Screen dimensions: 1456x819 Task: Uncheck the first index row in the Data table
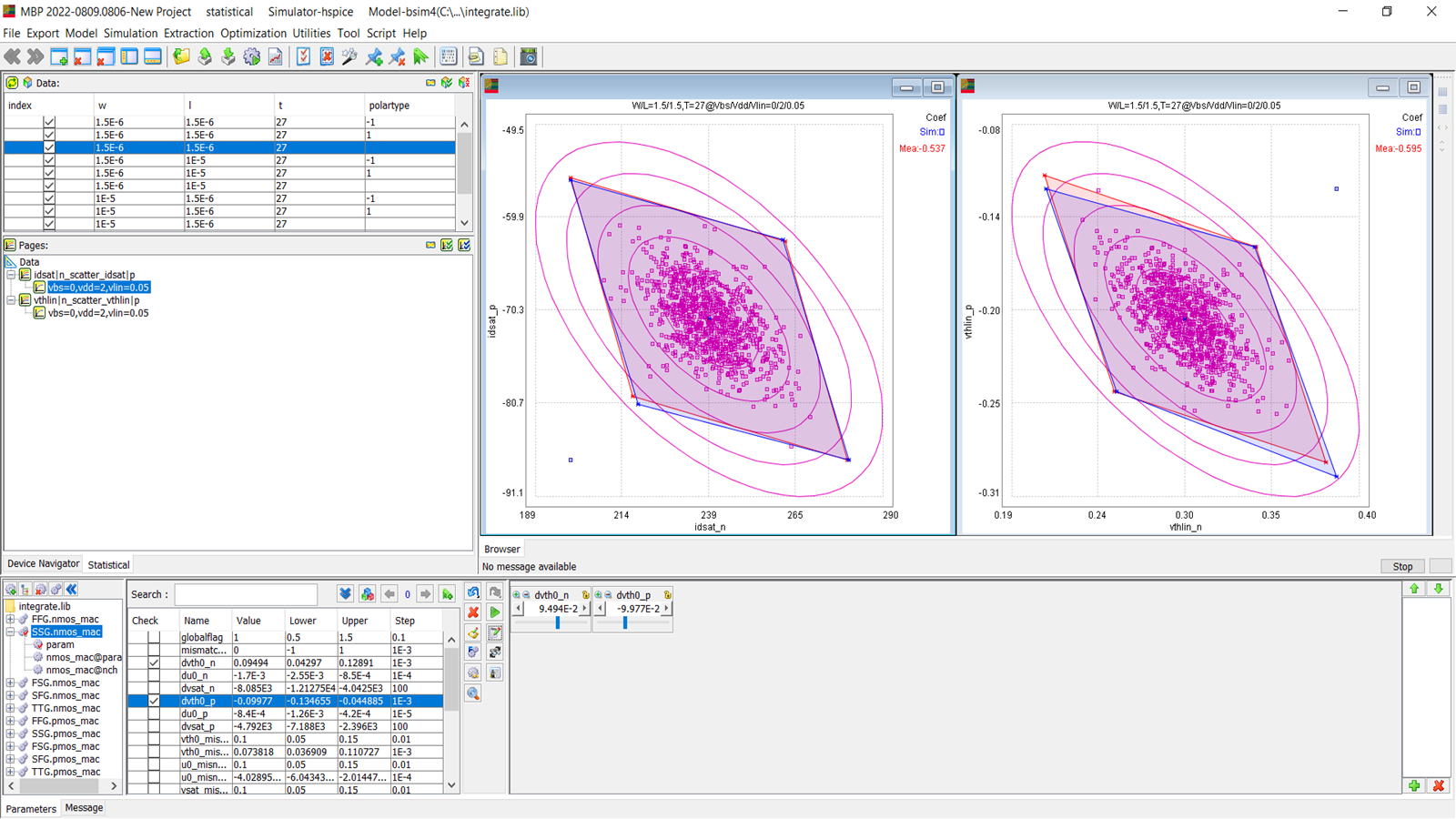[48, 121]
